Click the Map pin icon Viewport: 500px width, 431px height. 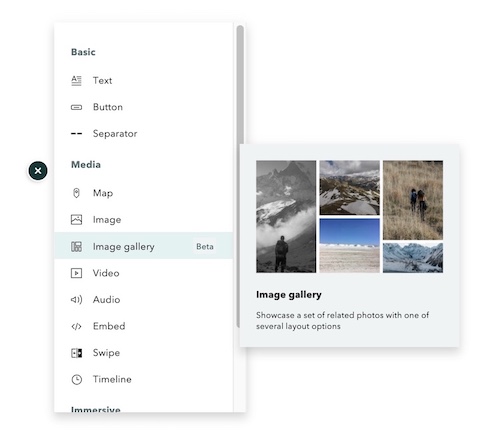point(76,193)
